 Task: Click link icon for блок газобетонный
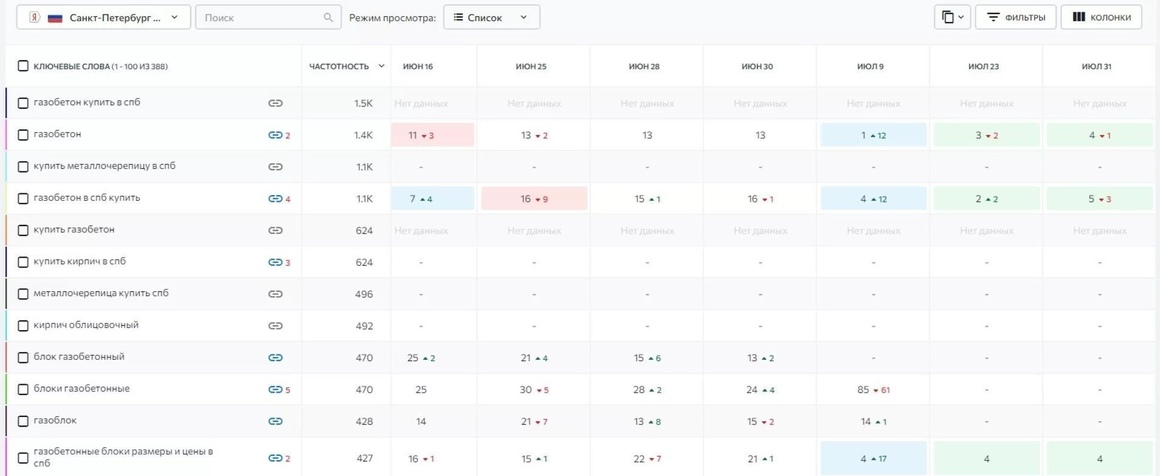275,358
